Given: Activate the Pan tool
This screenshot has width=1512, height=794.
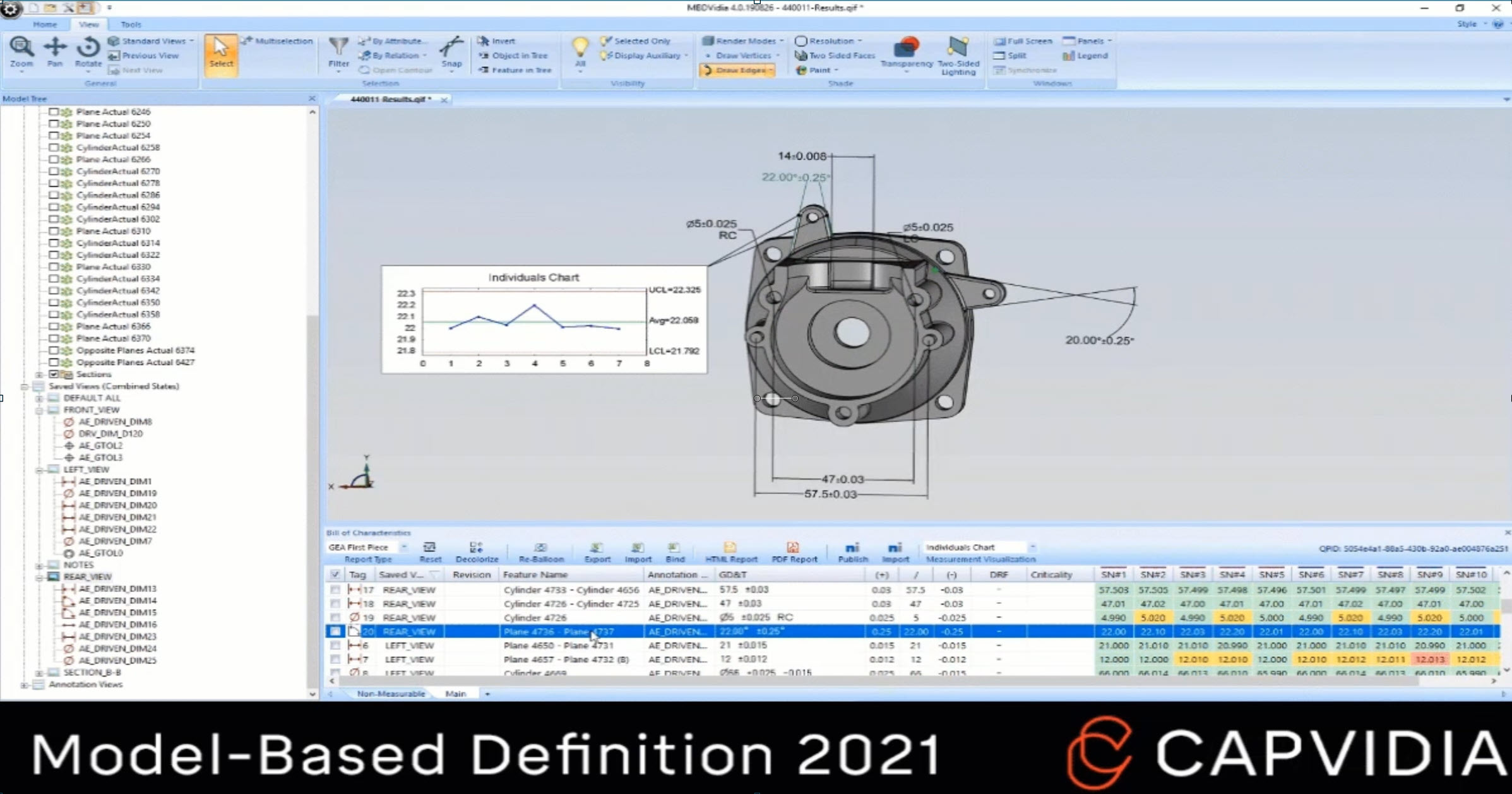Looking at the screenshot, I should point(55,54).
